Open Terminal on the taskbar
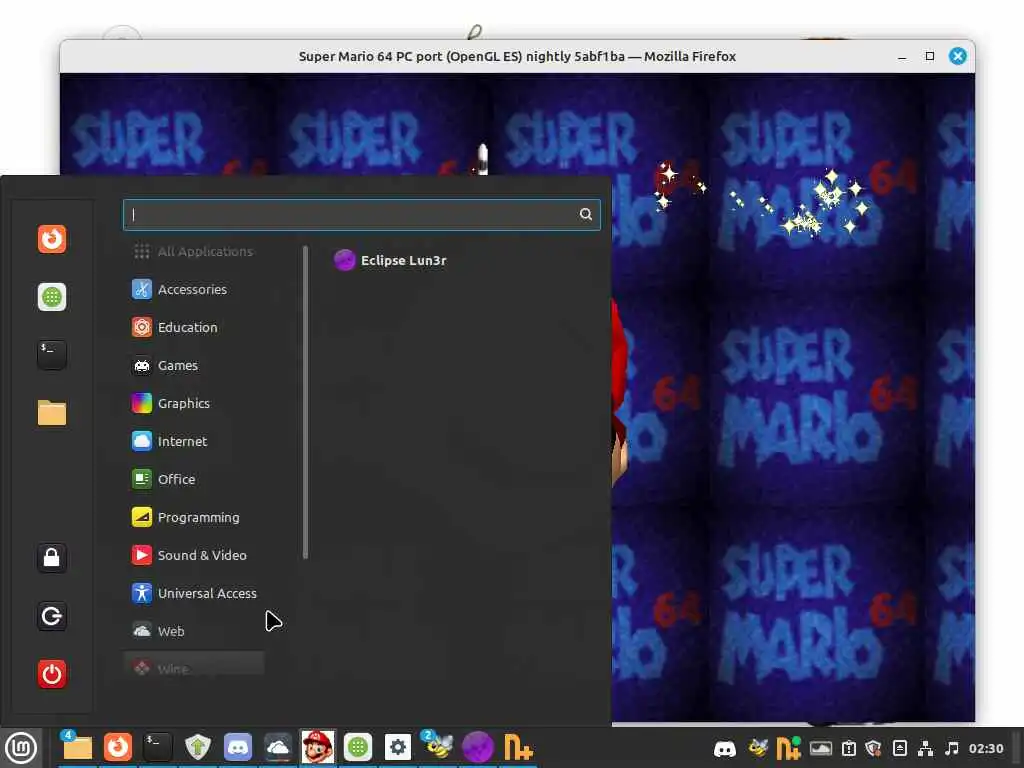1024x768 pixels. pos(157,747)
